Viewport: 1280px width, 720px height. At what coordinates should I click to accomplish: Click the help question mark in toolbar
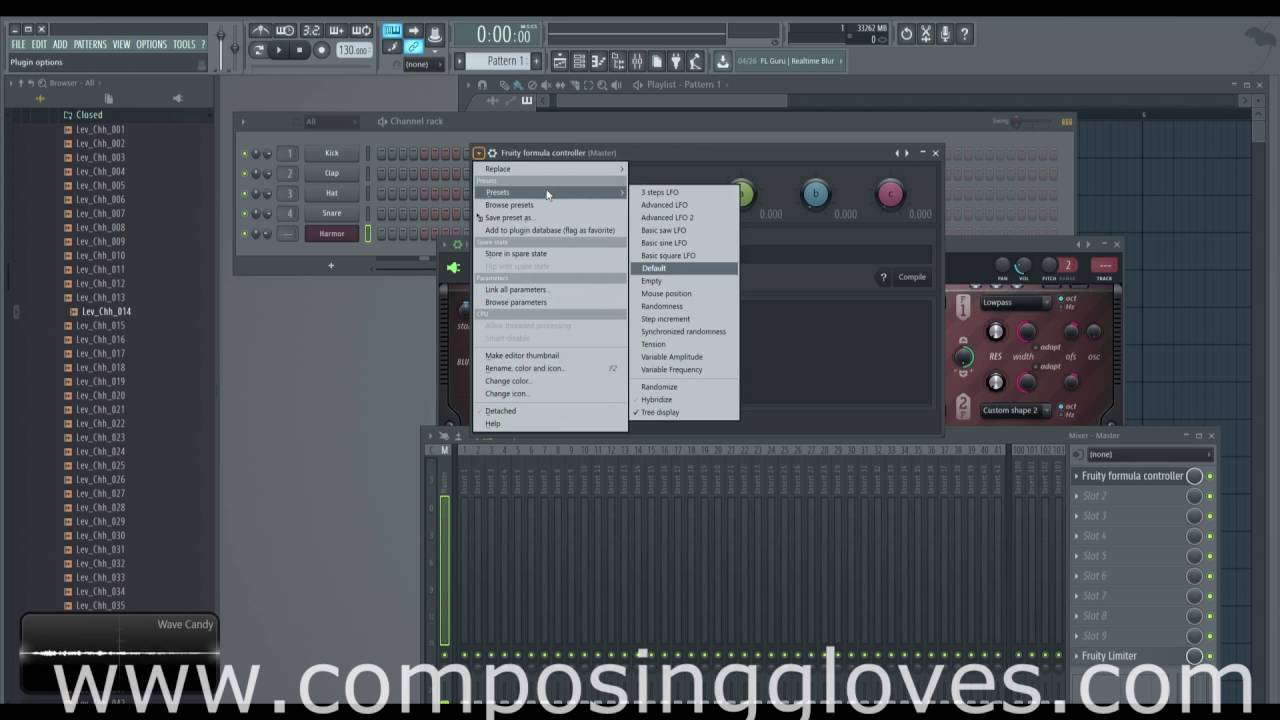coord(964,34)
